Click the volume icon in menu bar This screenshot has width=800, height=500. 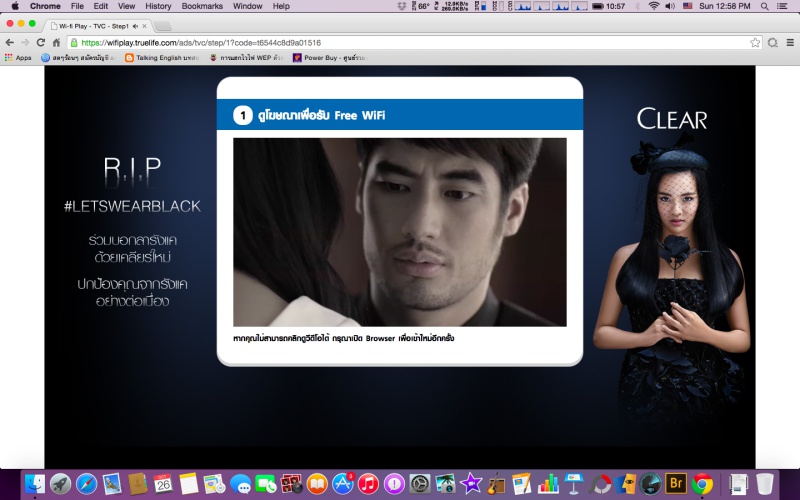[670, 6]
